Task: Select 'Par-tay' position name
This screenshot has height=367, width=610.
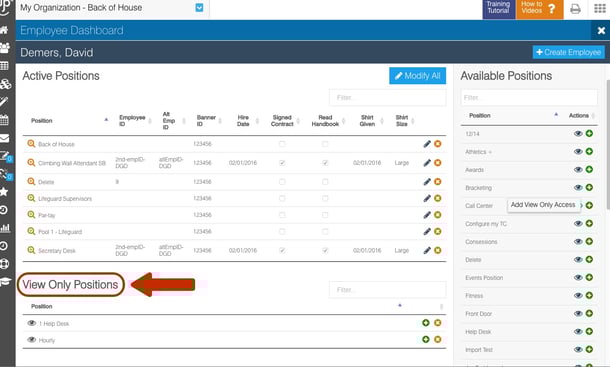Action: click(x=47, y=215)
